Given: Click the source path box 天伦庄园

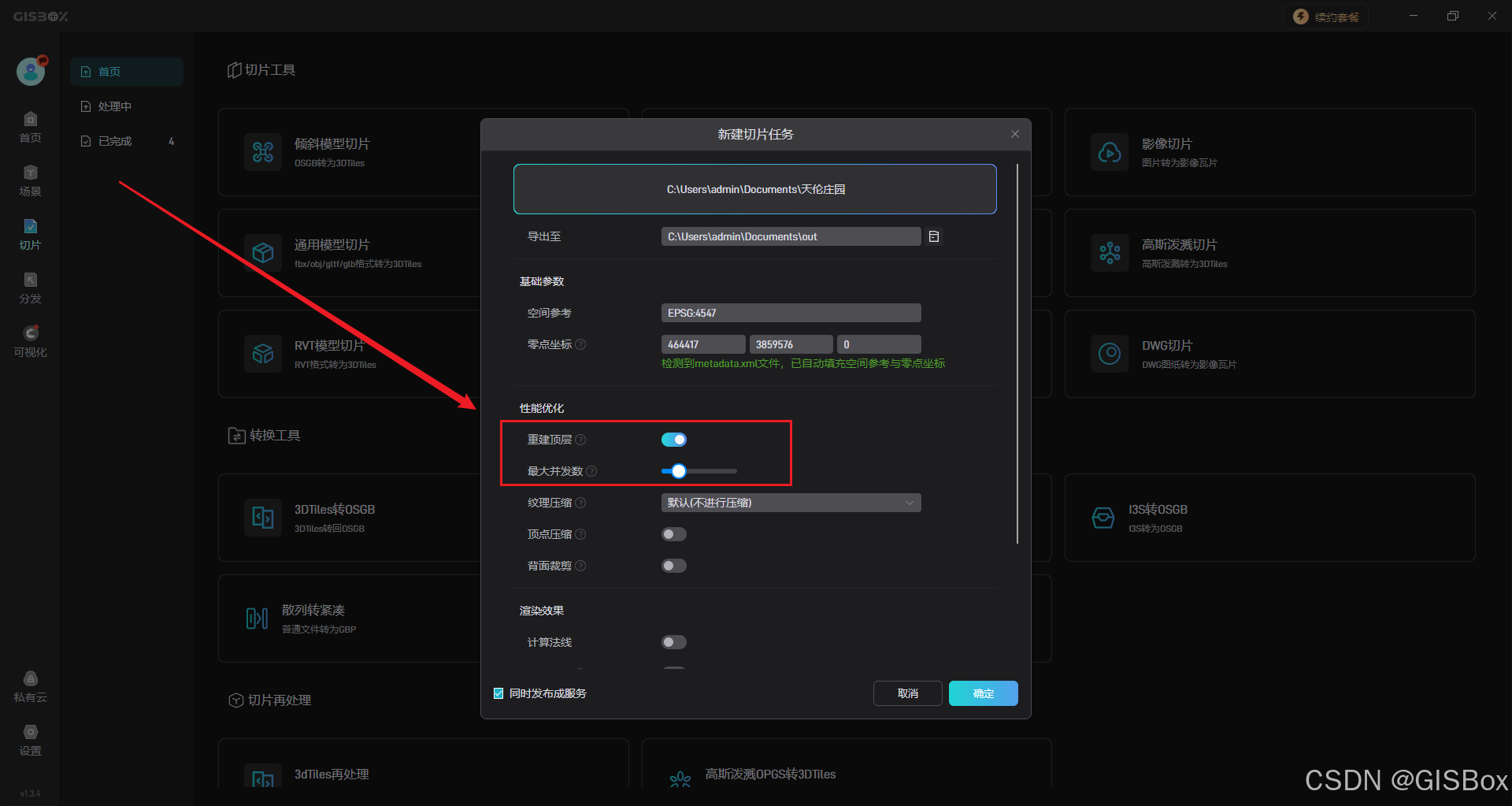Looking at the screenshot, I should pos(755,189).
